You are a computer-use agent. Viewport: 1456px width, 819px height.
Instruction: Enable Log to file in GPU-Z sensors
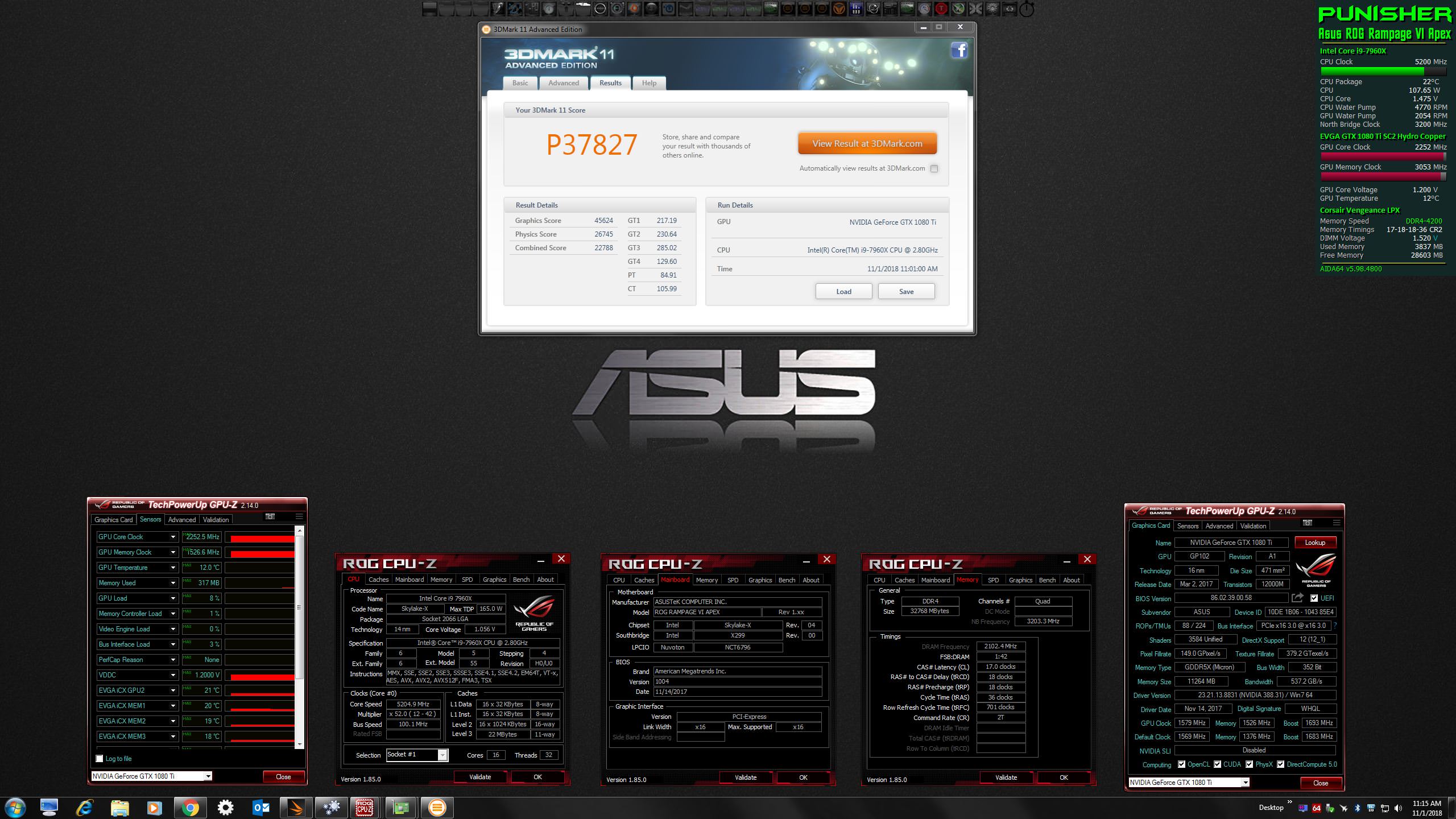click(100, 759)
